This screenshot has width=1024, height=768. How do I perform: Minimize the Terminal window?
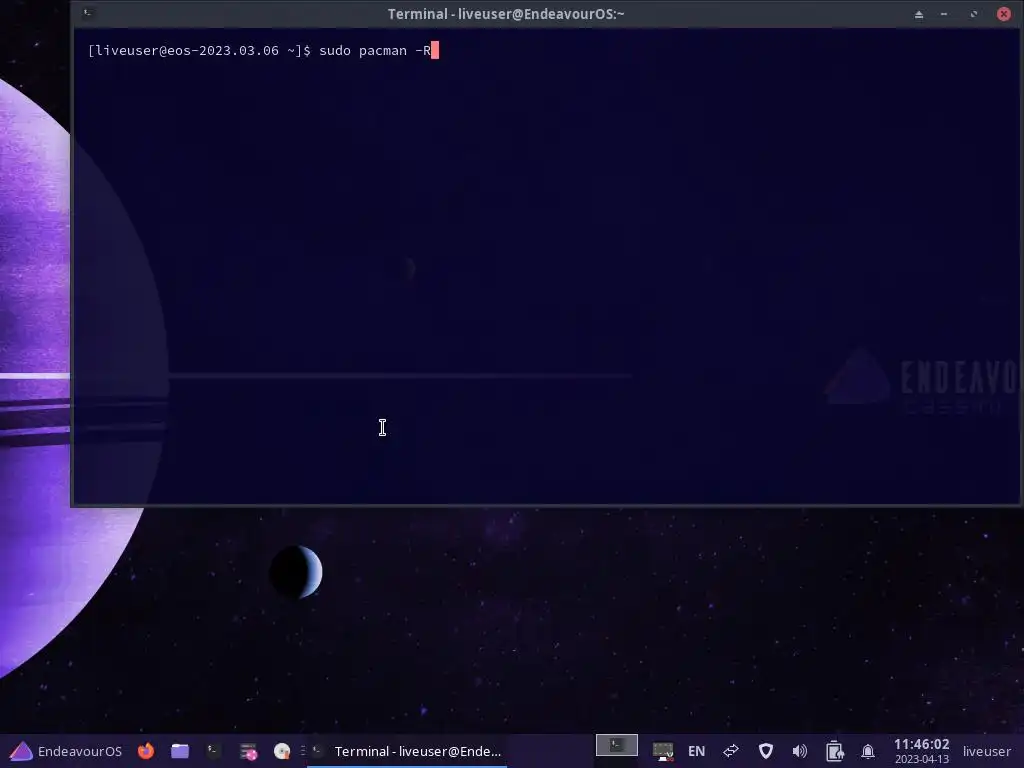click(x=944, y=14)
